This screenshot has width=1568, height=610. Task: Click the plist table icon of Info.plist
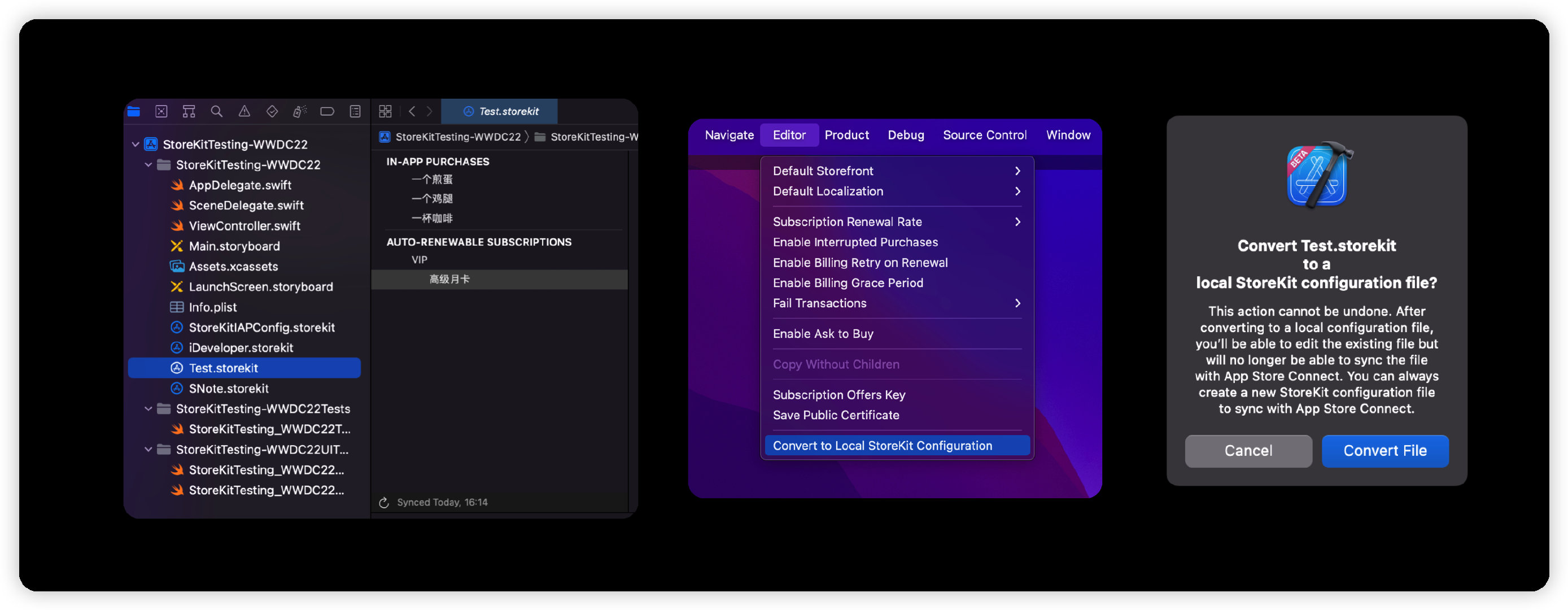pyautogui.click(x=177, y=307)
